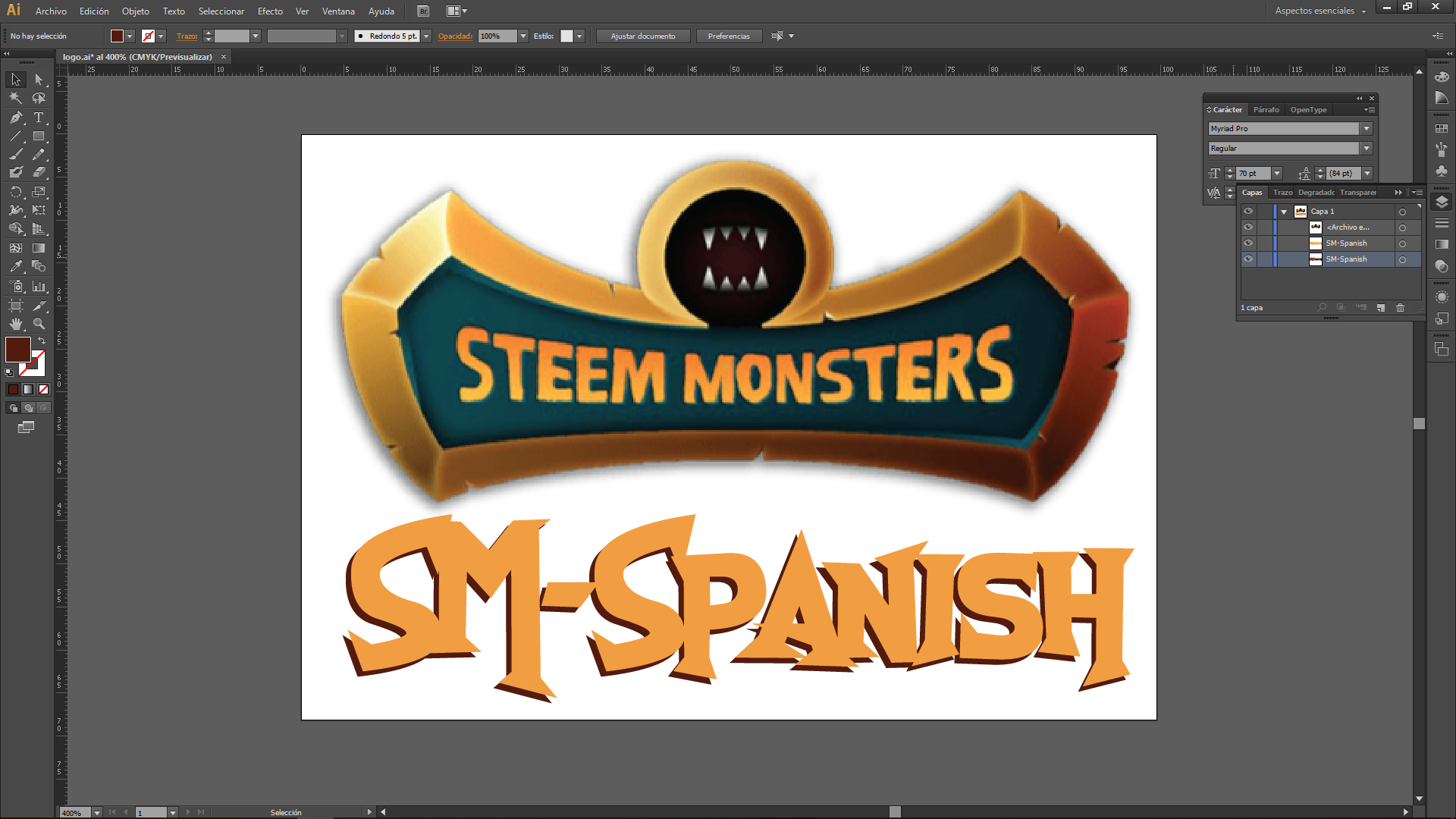Activate the Scale tool

pyautogui.click(x=39, y=192)
